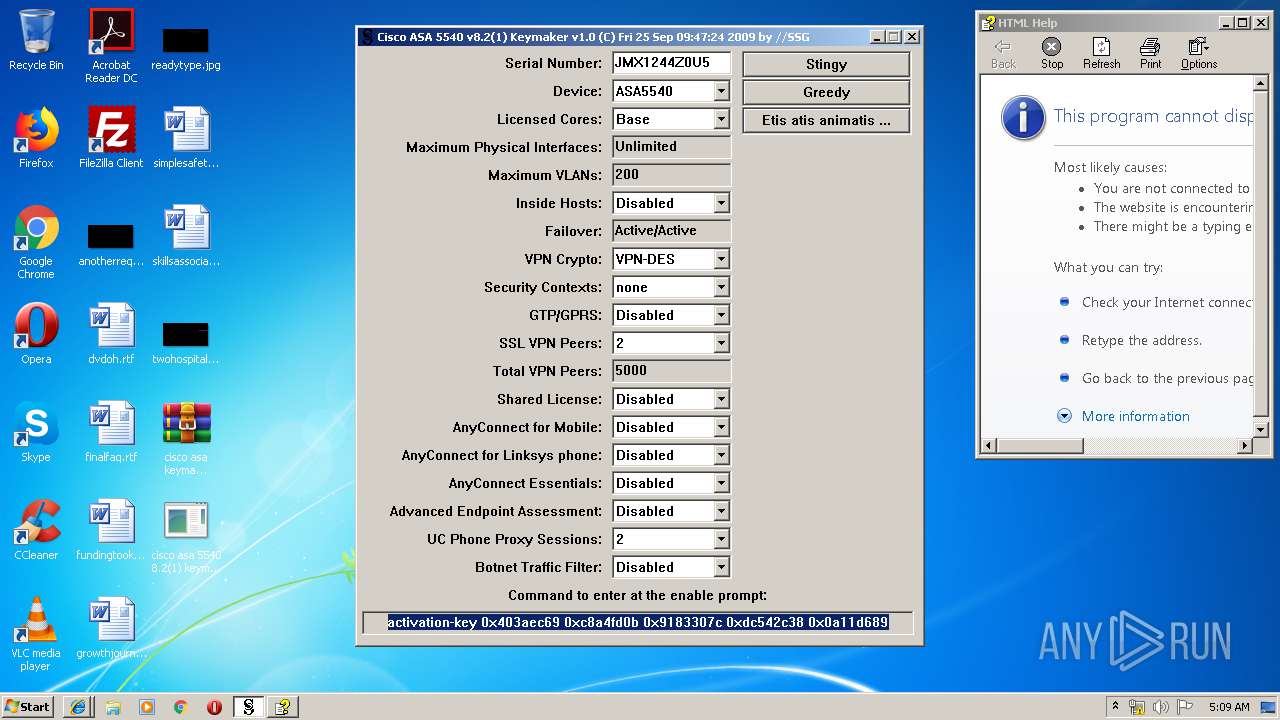Launch VLC media player shortcut

coord(36,633)
